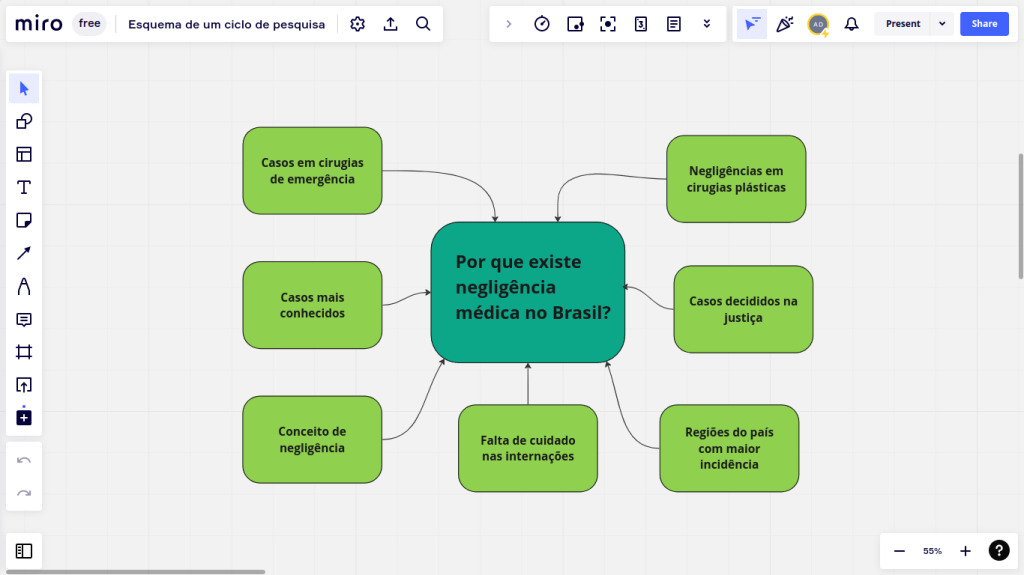Expand the Present options dropdown arrow
The height and width of the screenshot is (575, 1024).
coord(942,24)
